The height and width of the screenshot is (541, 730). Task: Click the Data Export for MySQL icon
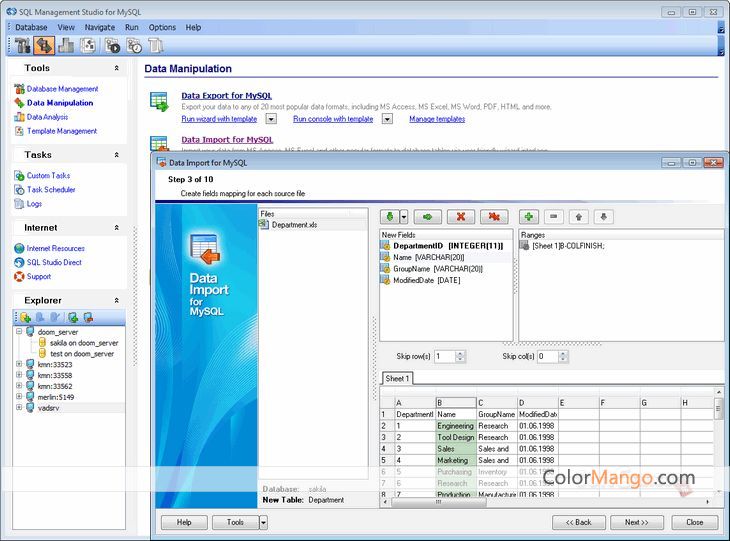pyautogui.click(x=159, y=101)
